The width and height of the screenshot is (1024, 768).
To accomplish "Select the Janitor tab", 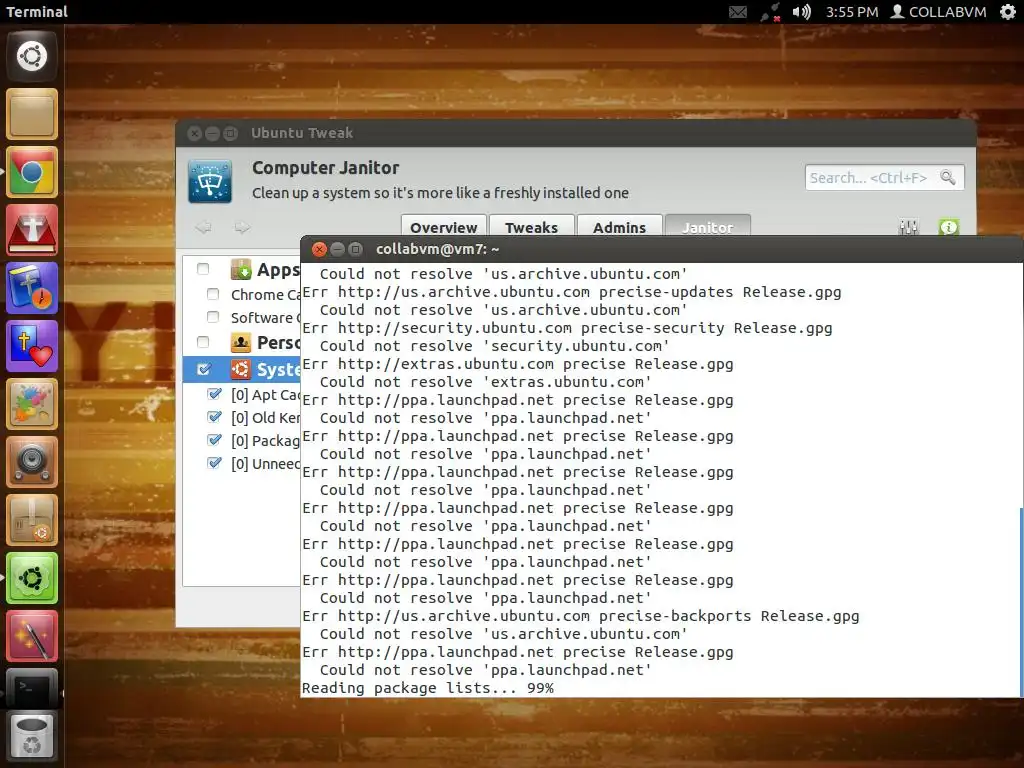I will pos(708,227).
